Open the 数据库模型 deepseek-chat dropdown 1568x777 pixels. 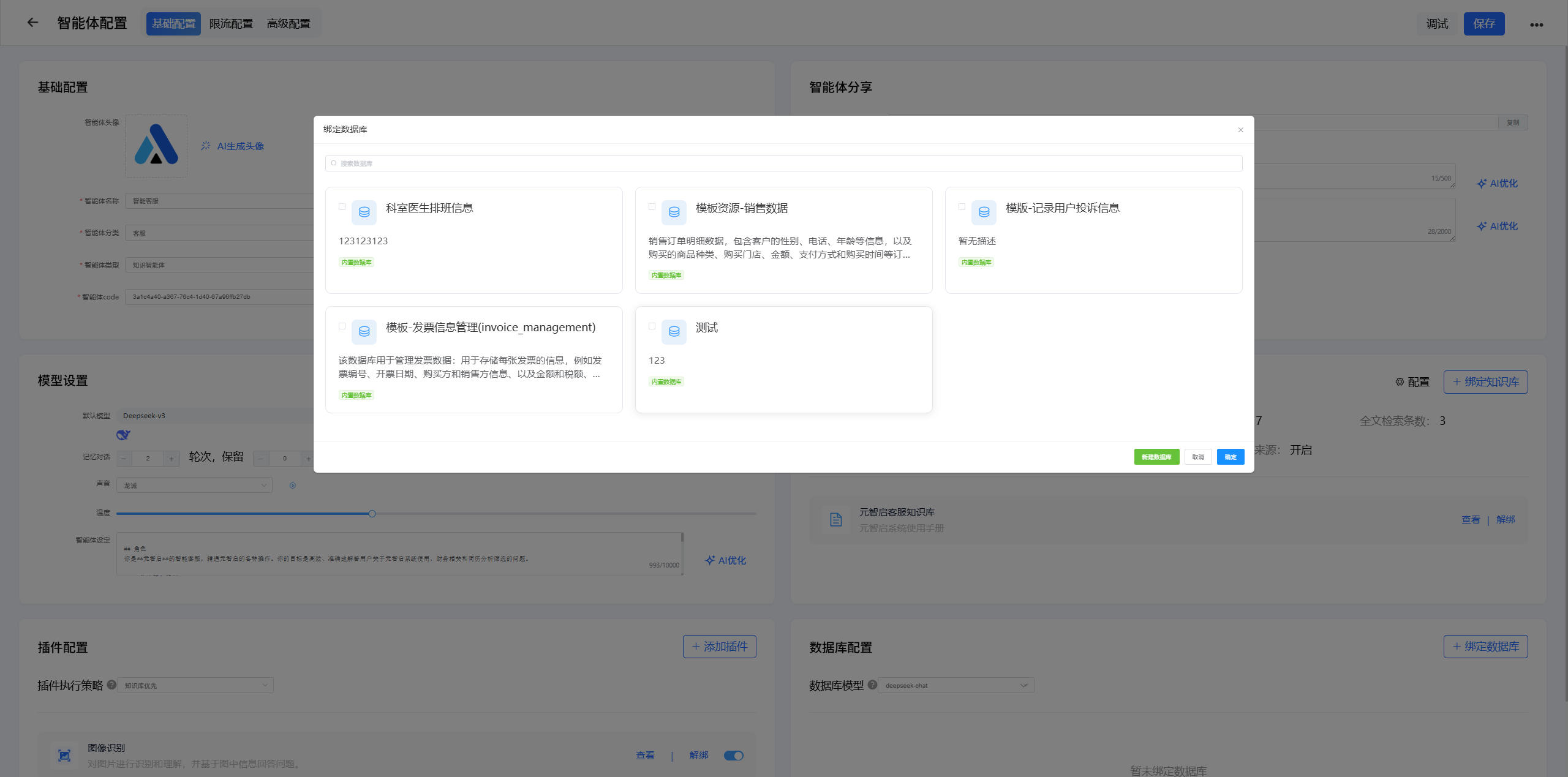(956, 685)
